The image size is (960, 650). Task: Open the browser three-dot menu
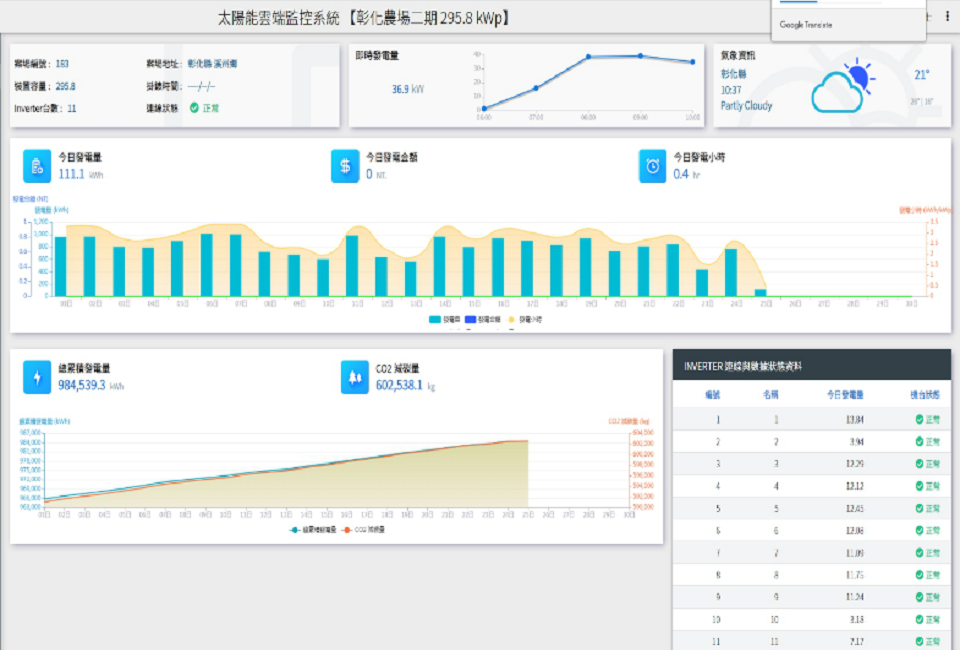tap(947, 17)
